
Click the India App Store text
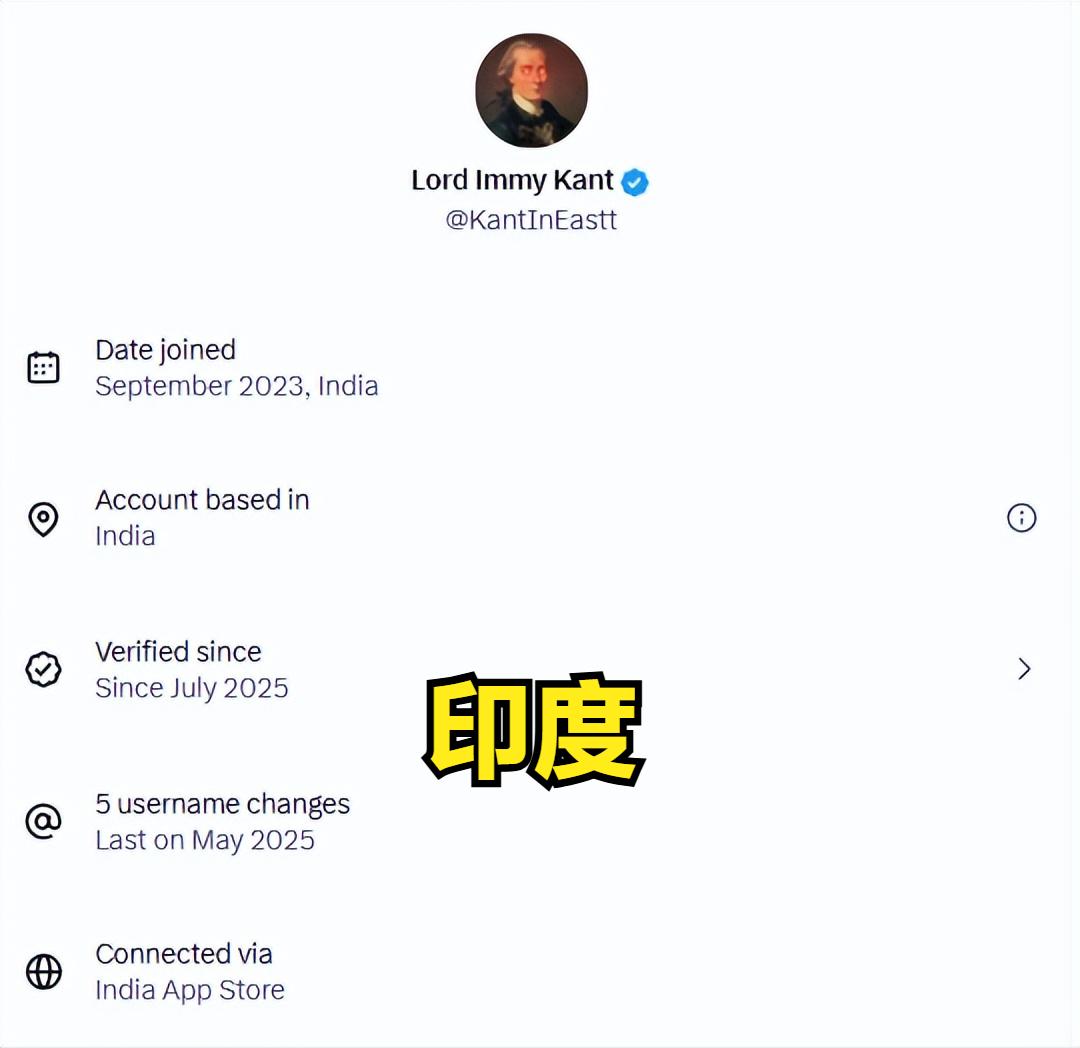(190, 990)
